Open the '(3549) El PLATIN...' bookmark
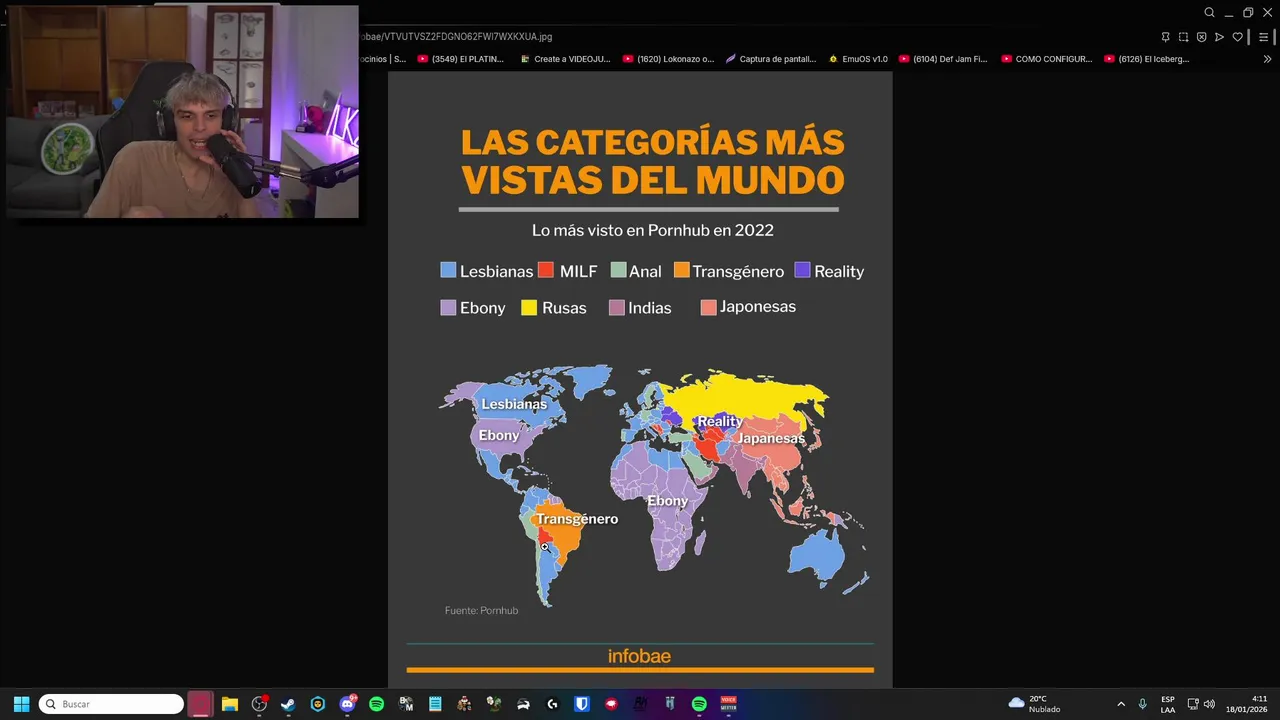 [x=460, y=59]
